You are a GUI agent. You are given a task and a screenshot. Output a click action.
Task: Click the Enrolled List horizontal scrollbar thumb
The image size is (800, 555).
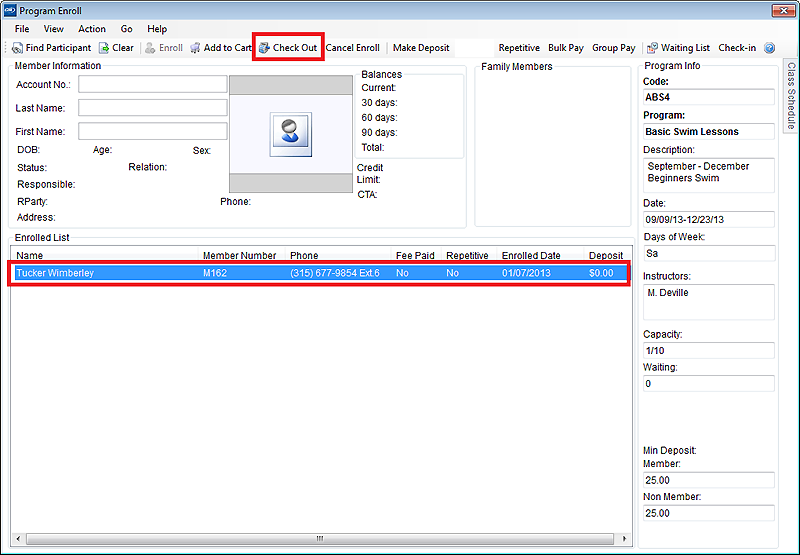pyautogui.click(x=320, y=539)
